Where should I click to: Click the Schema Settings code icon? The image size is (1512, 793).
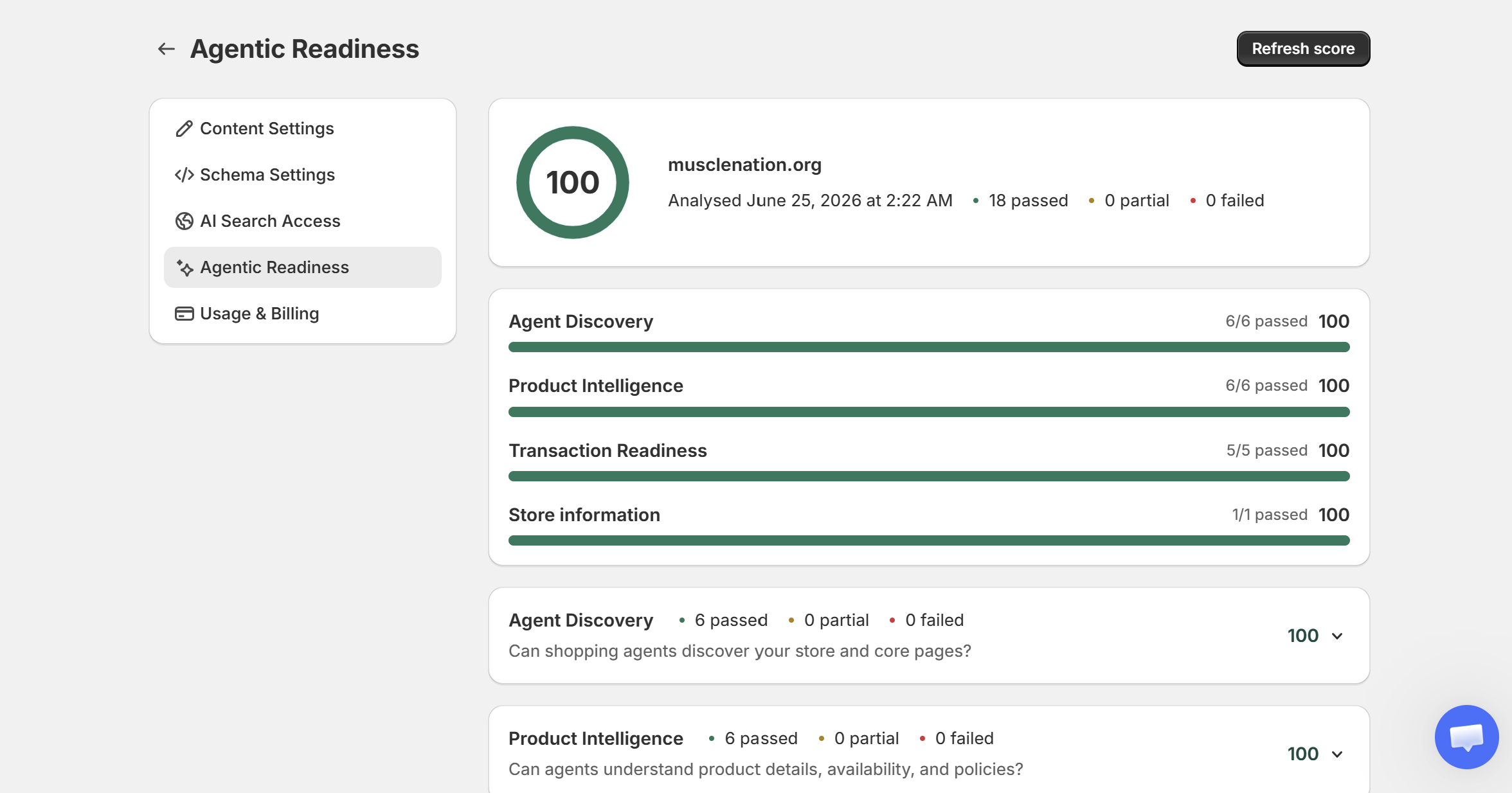click(184, 175)
